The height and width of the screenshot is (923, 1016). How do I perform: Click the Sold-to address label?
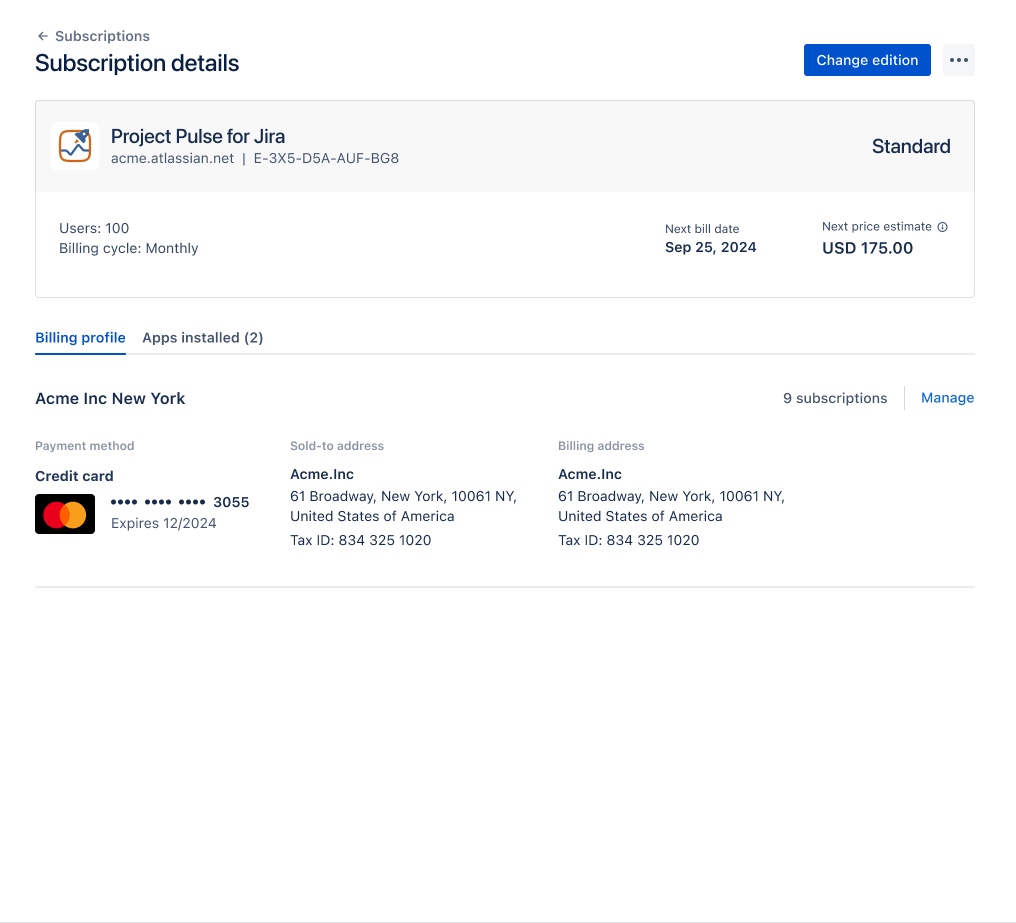click(x=337, y=446)
